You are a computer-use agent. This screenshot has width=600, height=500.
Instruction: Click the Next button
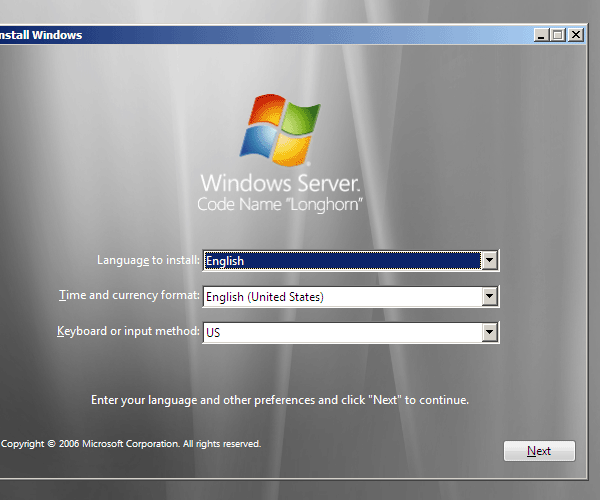[x=539, y=451]
